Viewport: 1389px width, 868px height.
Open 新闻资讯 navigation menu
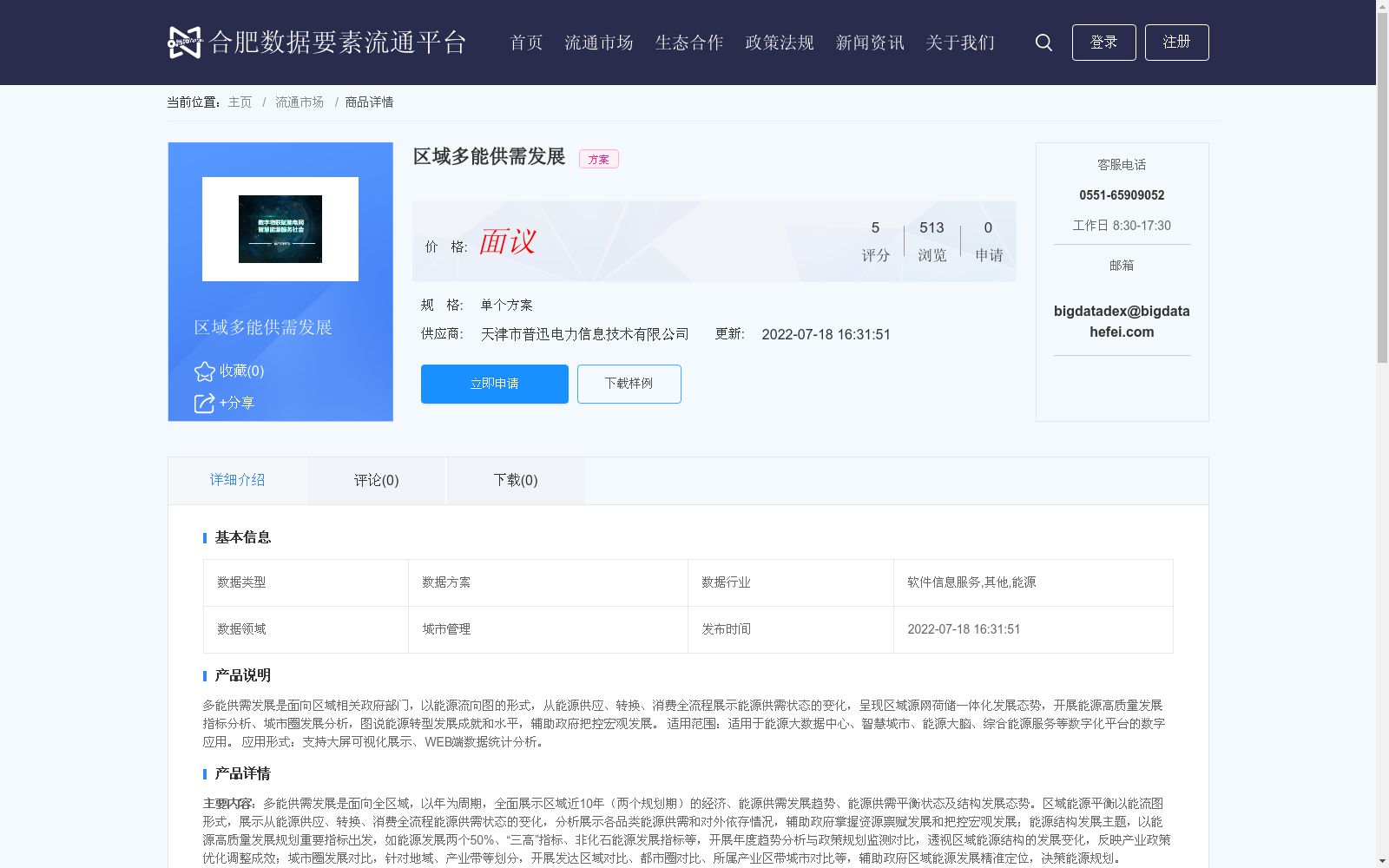pyautogui.click(x=870, y=43)
